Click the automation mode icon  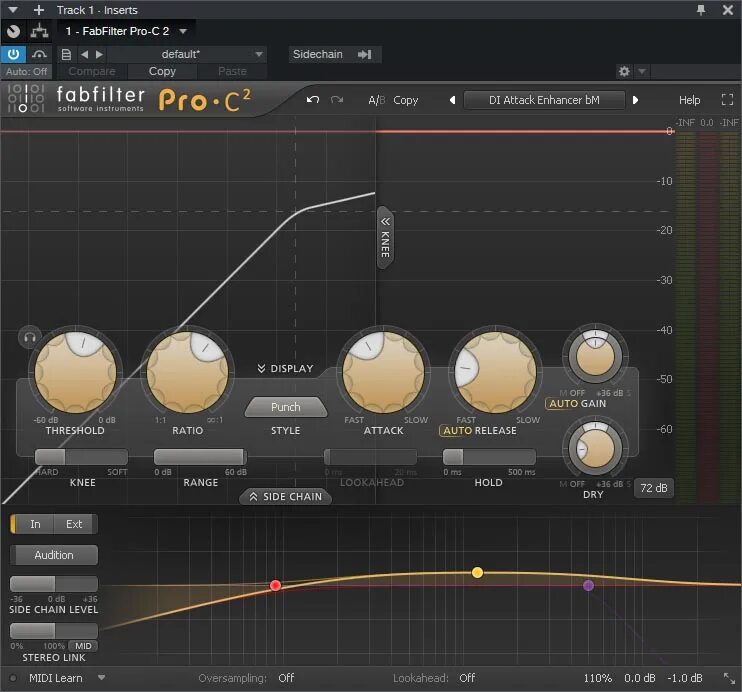(39, 54)
